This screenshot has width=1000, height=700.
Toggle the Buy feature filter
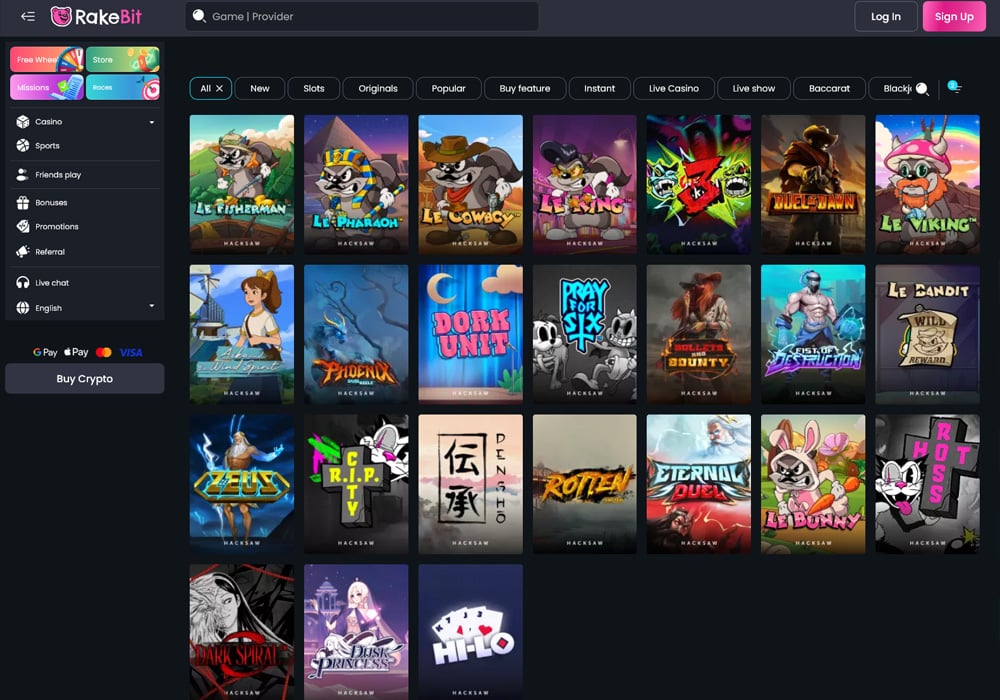pos(525,88)
